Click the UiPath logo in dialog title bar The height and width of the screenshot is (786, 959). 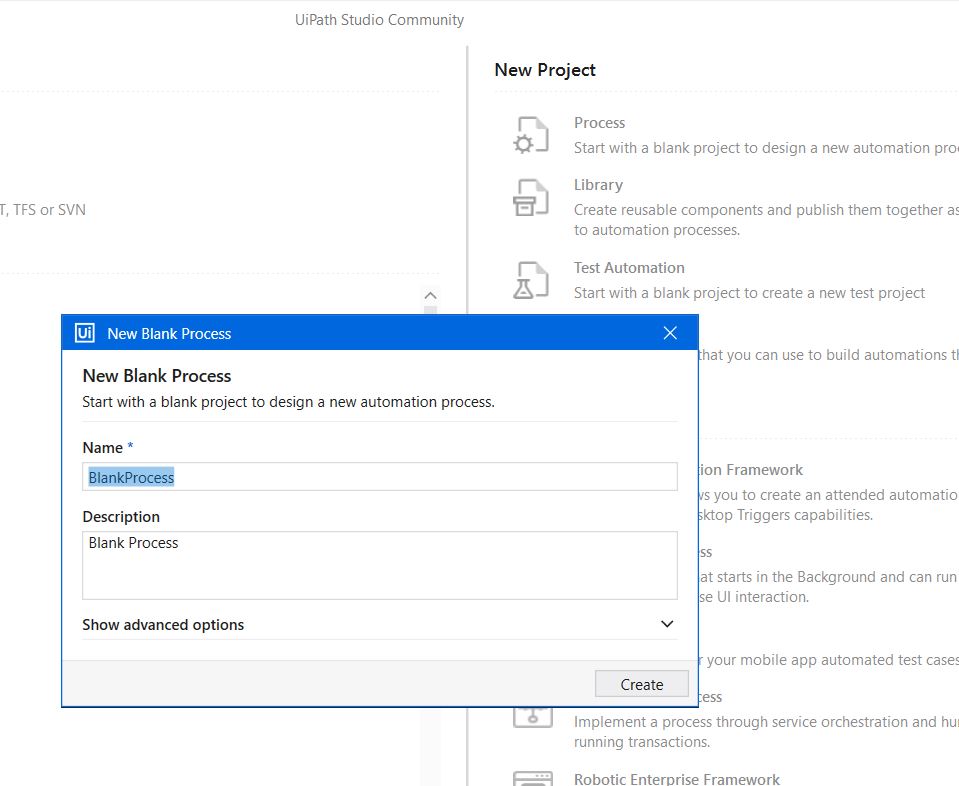pyautogui.click(x=85, y=333)
